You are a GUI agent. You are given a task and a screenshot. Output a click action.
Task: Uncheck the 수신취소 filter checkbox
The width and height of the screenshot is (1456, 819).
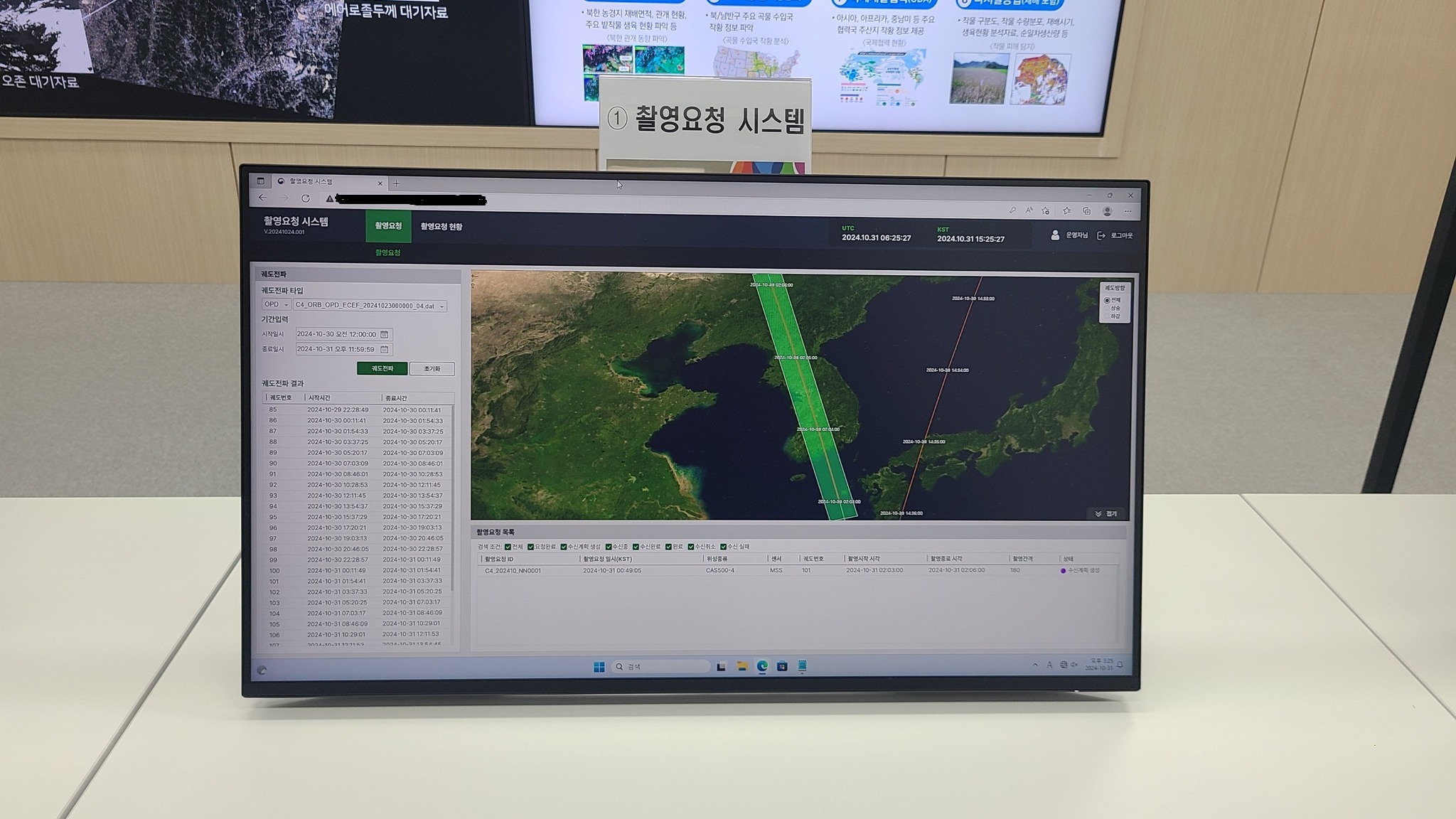coord(690,547)
